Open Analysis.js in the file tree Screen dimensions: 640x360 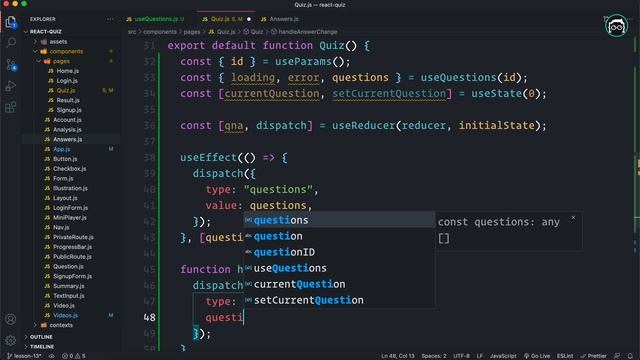click(x=67, y=129)
